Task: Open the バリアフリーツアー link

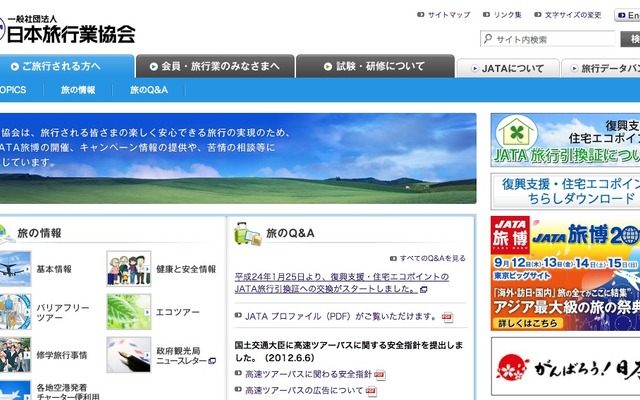Action: click(62, 312)
